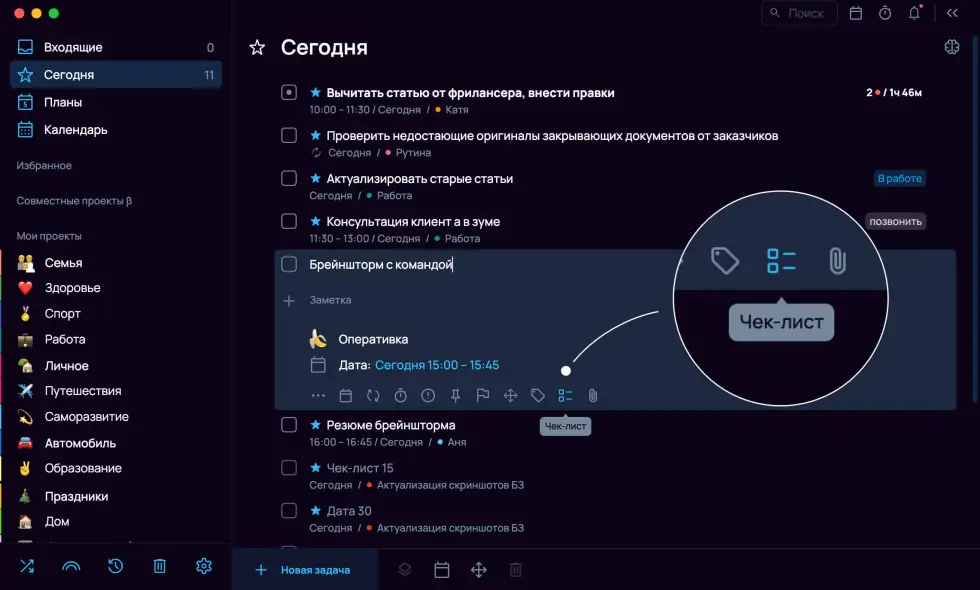Complete the Резюме брейншторма task checkbox

pos(289,424)
